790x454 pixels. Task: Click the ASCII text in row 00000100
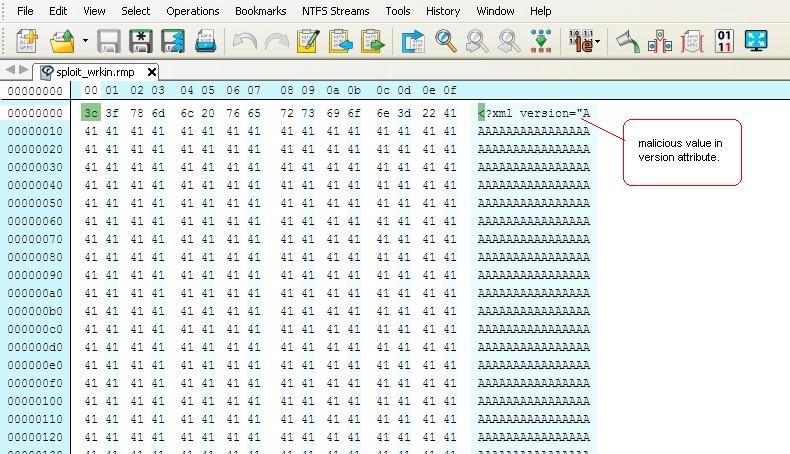(534, 401)
